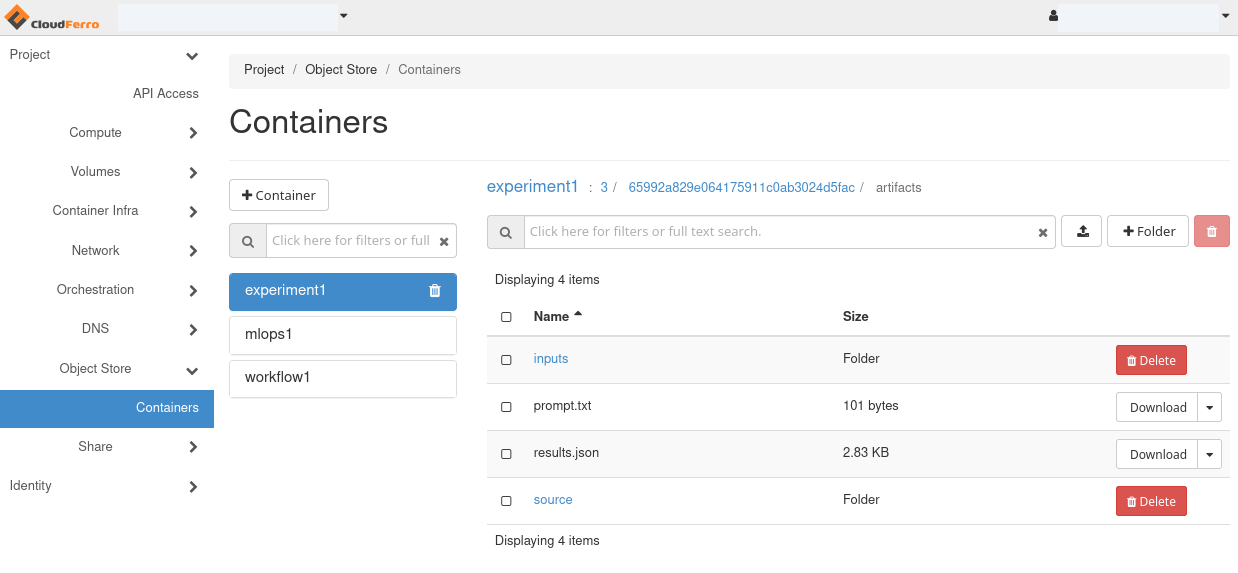The image size is (1238, 573).
Task: Download prompt.txt
Action: [1157, 407]
